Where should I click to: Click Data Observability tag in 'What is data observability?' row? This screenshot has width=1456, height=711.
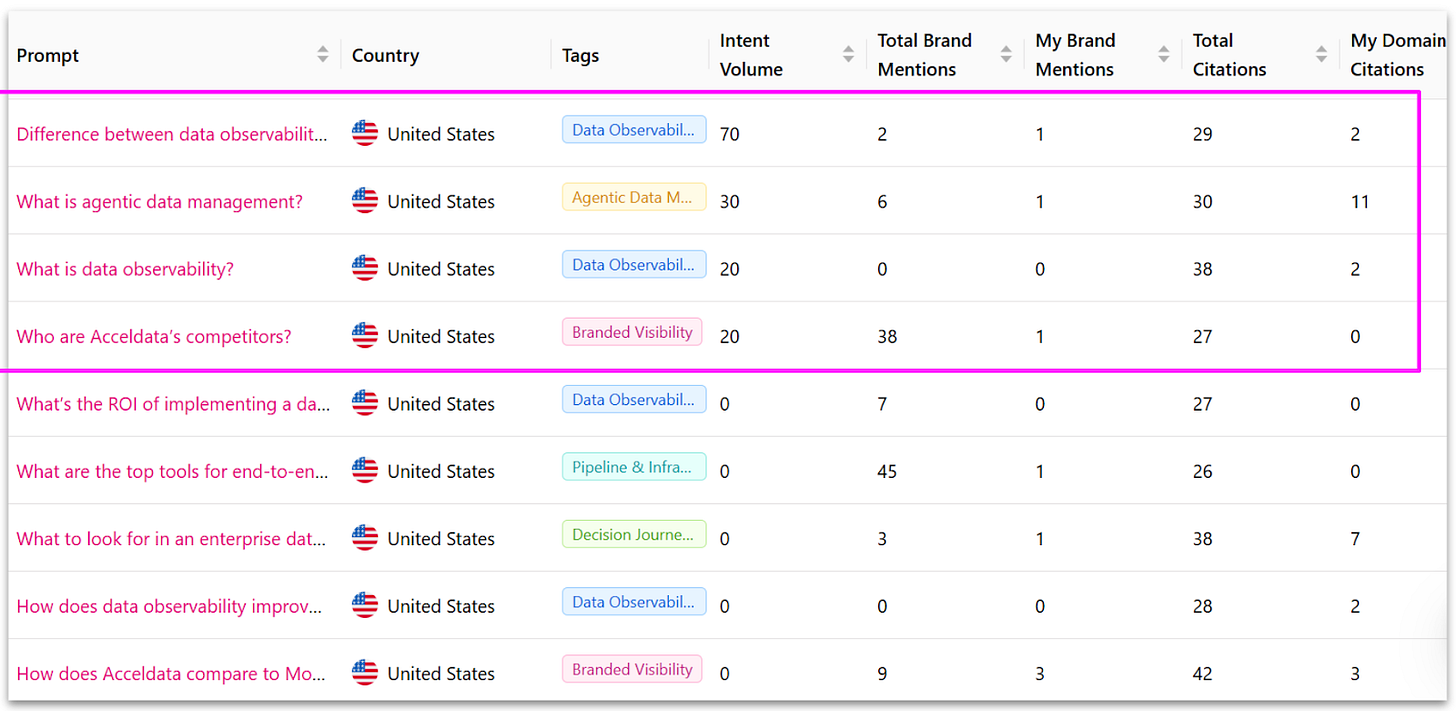pyautogui.click(x=634, y=264)
